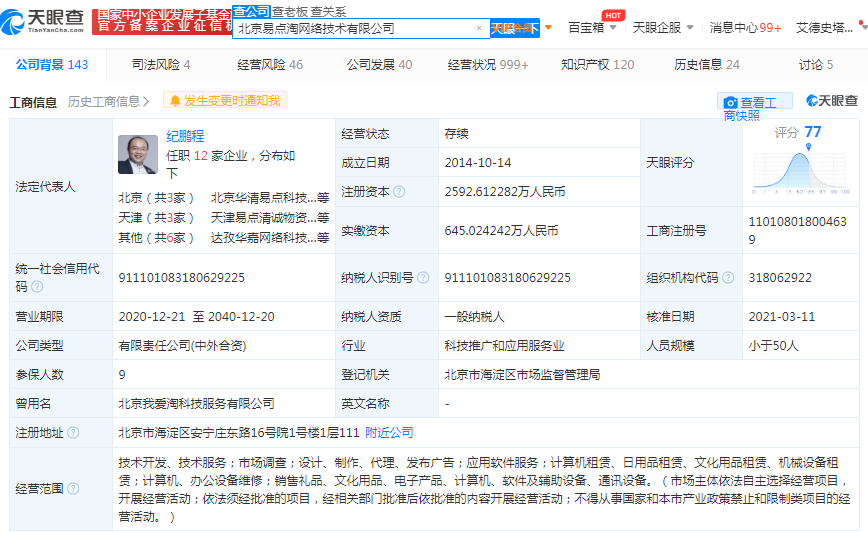Click the 天眼一下 search button

coord(515,28)
